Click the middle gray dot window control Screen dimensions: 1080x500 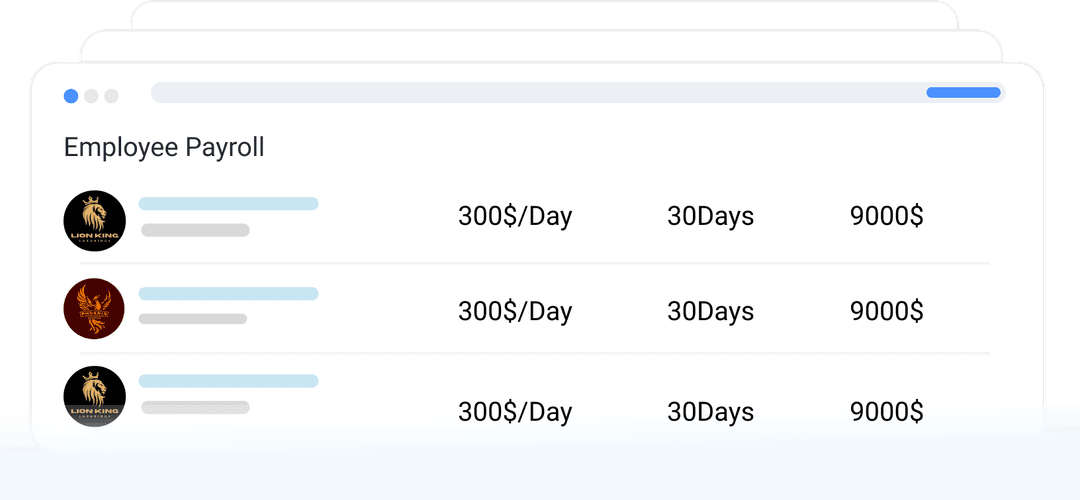pyautogui.click(x=91, y=96)
